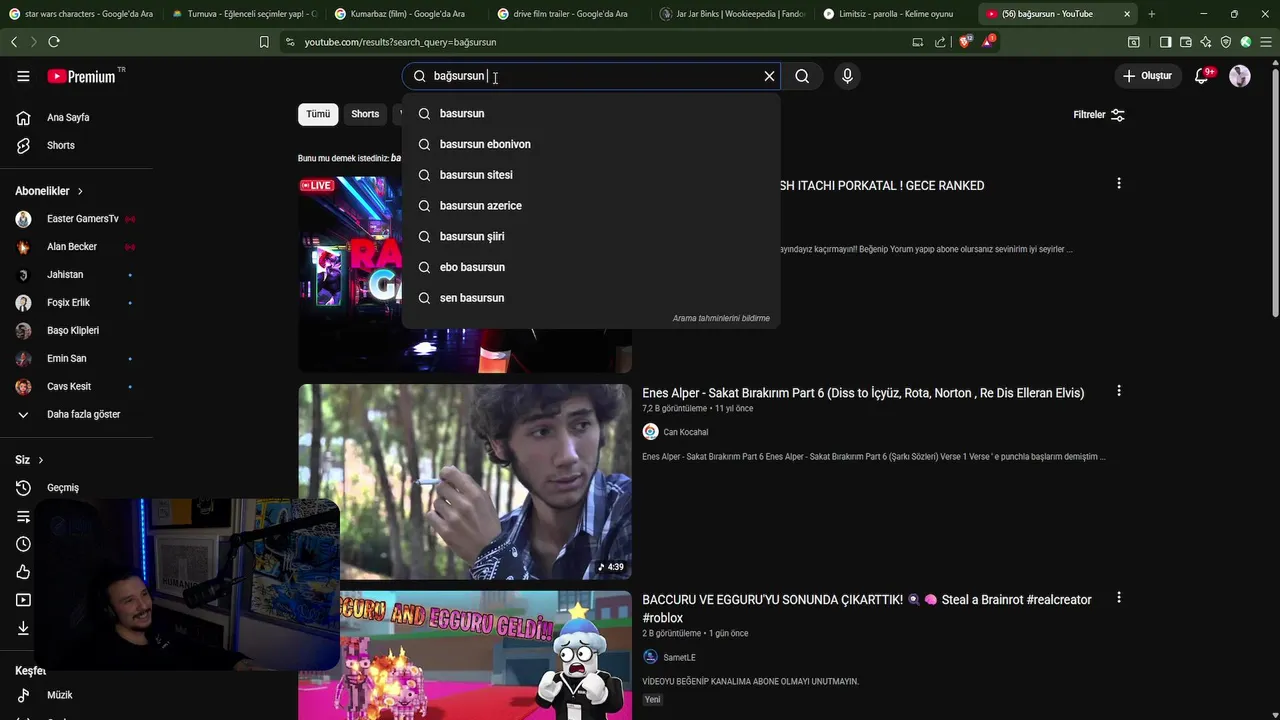1280x720 pixels.
Task: Switch to the Jar Jar Binks Wookieepedia tab
Action: (732, 14)
